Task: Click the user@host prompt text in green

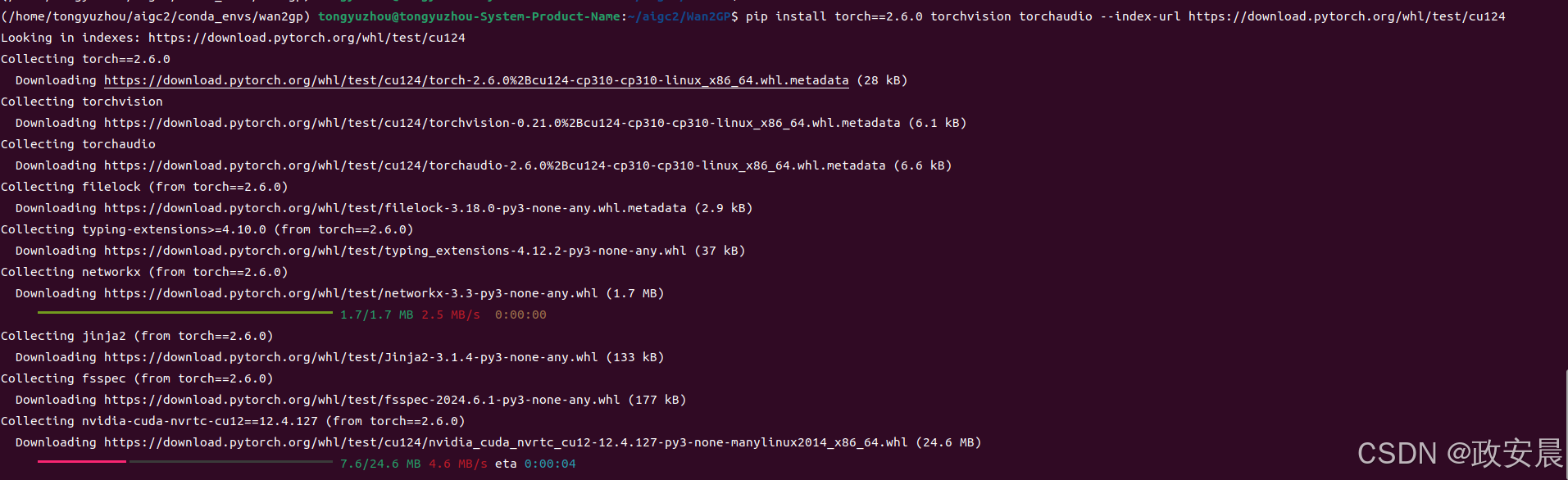Action: (x=469, y=16)
